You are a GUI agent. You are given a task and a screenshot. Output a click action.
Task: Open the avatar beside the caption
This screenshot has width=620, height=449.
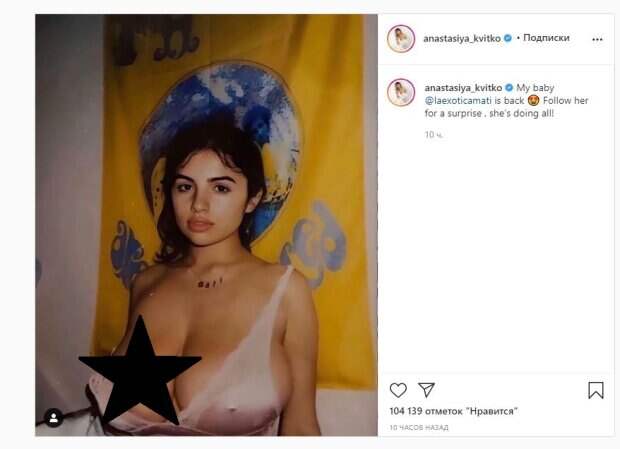[x=401, y=92]
